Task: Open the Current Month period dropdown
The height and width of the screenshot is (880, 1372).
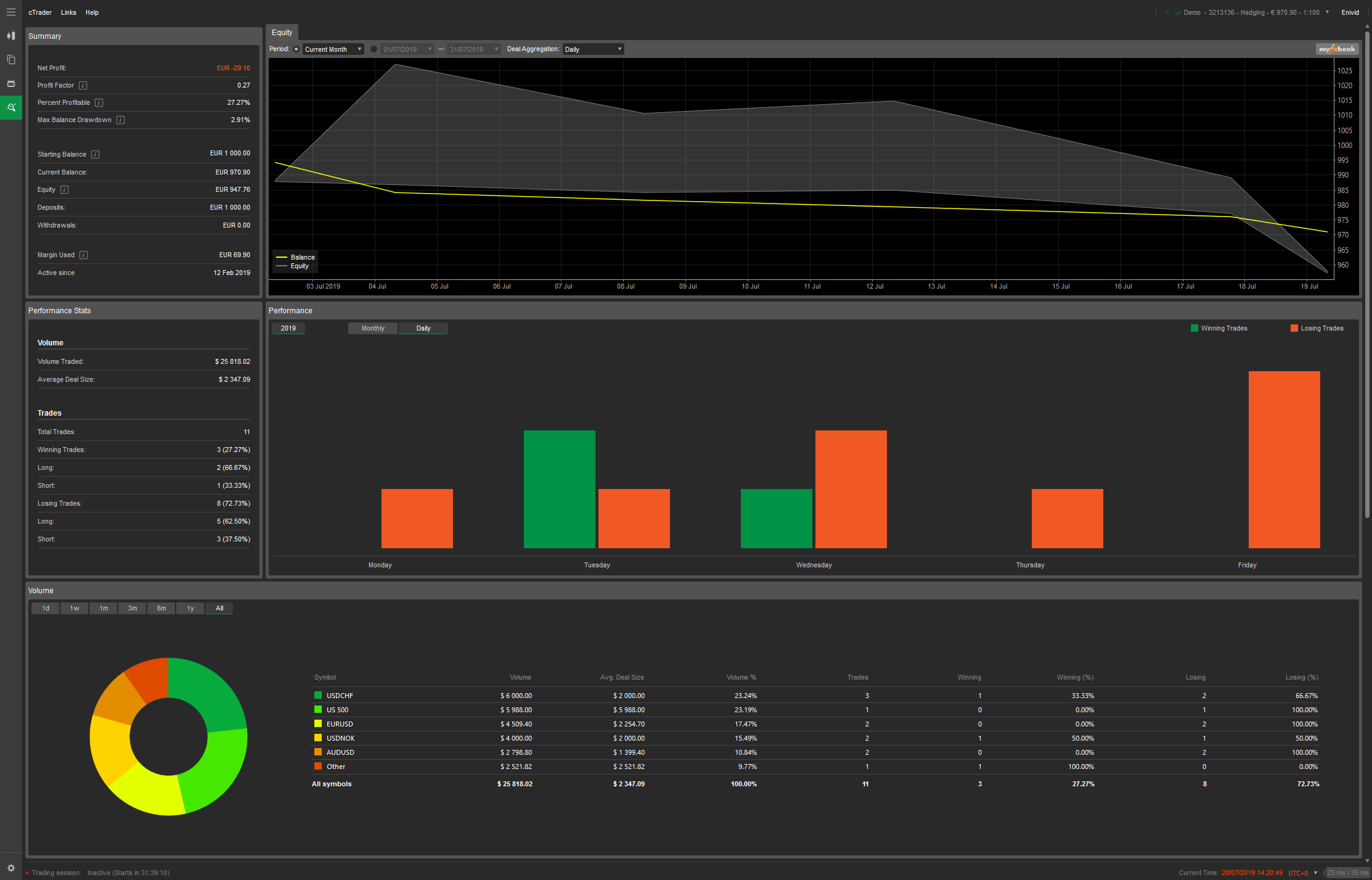Action: point(333,49)
